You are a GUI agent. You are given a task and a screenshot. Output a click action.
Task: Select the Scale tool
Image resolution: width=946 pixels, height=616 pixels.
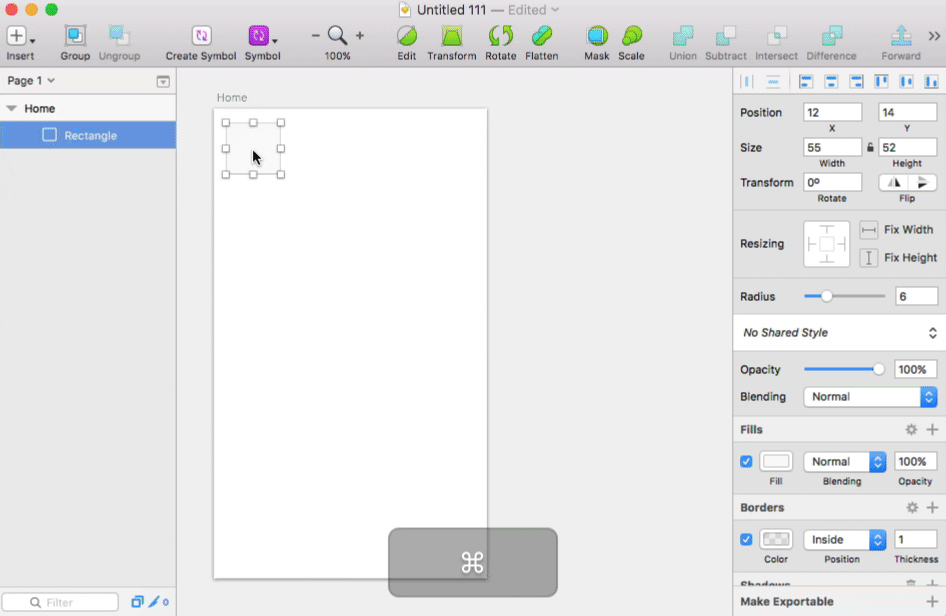631,37
